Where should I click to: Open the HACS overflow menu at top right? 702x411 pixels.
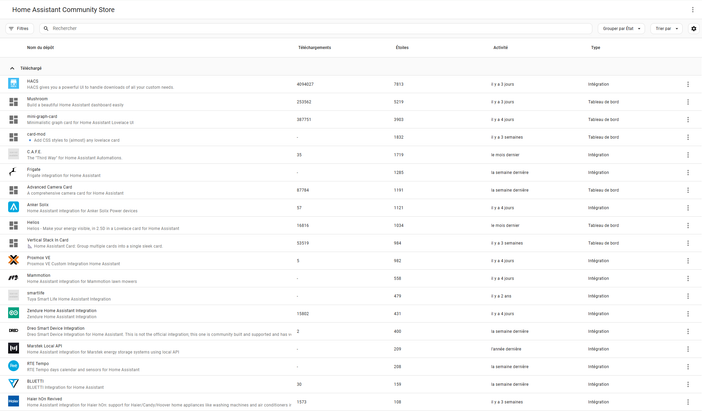click(x=693, y=9)
